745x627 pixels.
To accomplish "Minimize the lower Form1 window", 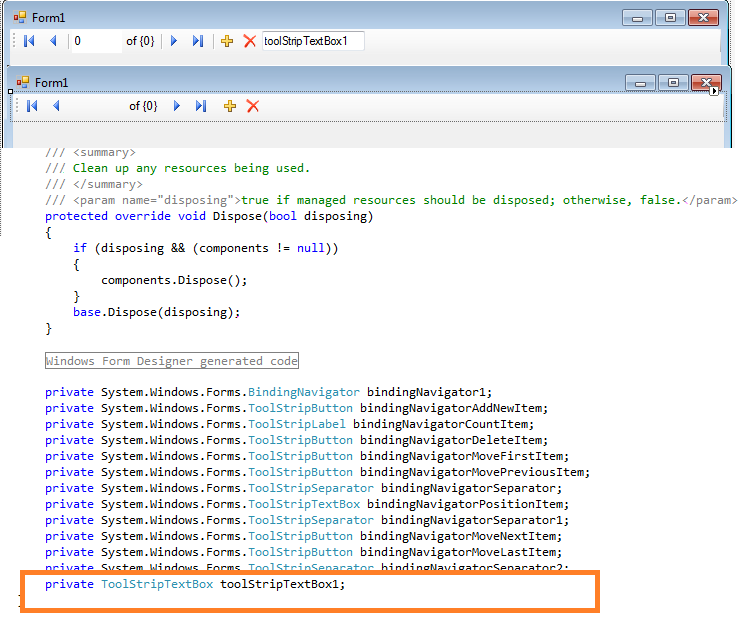I will click(640, 83).
